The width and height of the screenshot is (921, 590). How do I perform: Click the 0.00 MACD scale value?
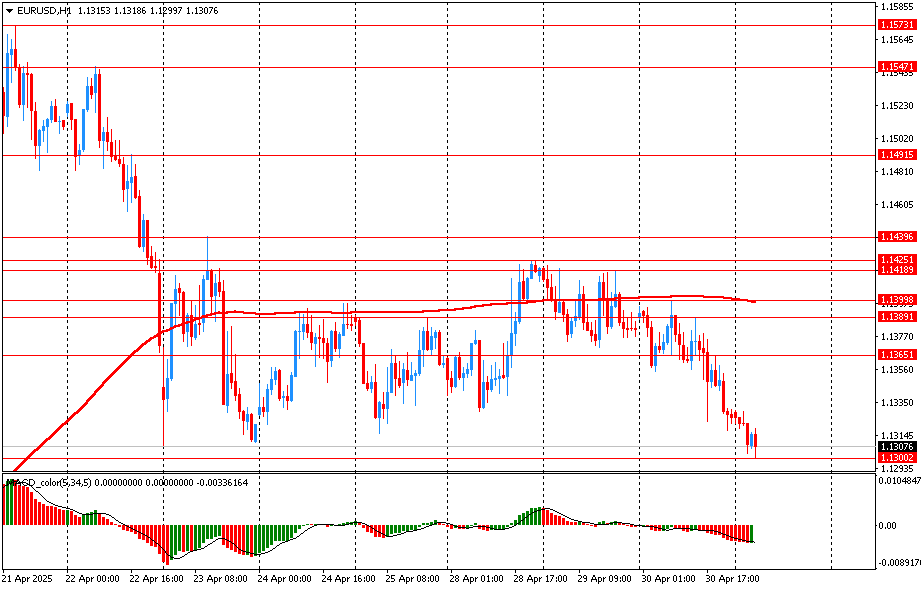889,525
